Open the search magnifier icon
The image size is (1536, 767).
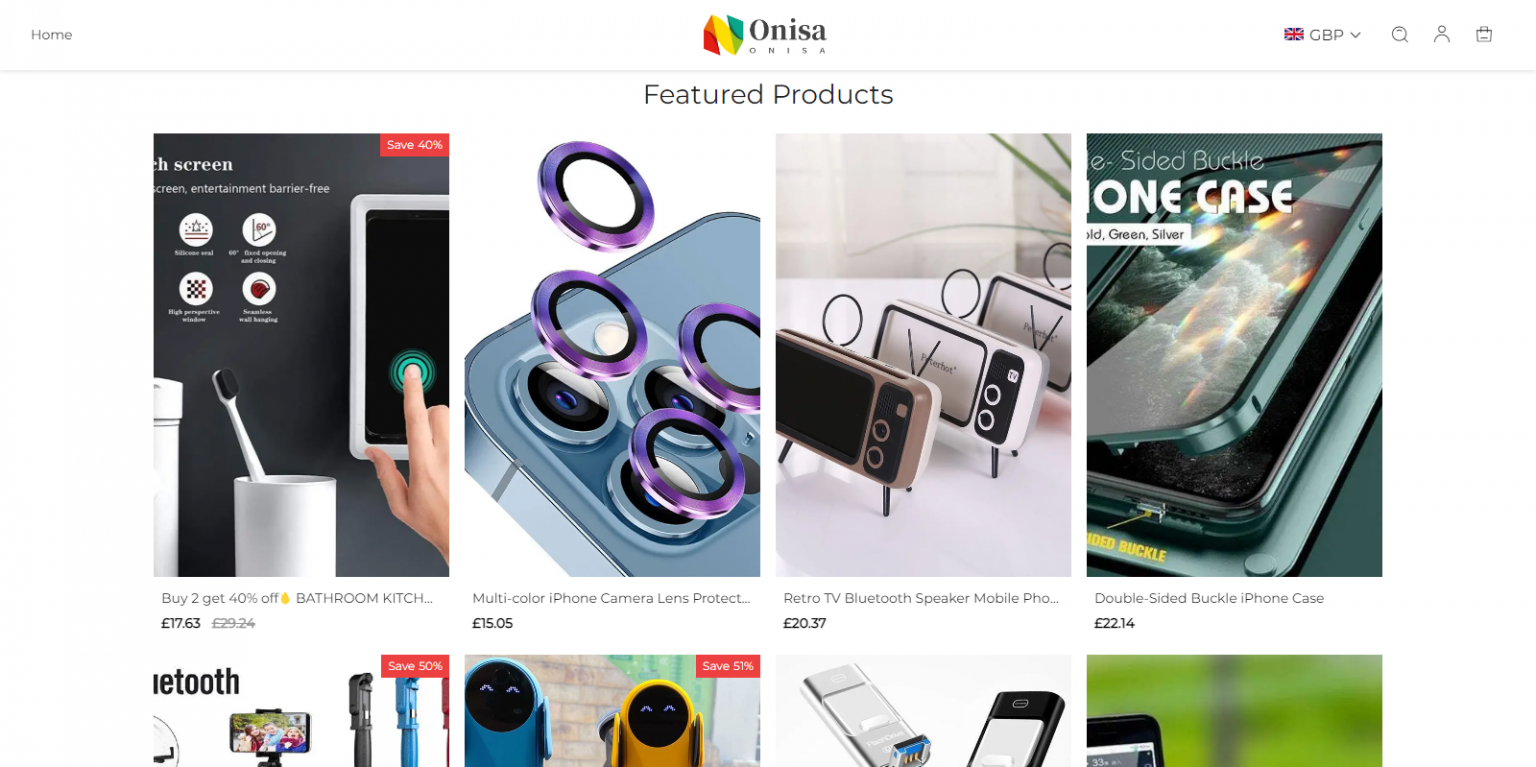[1399, 34]
